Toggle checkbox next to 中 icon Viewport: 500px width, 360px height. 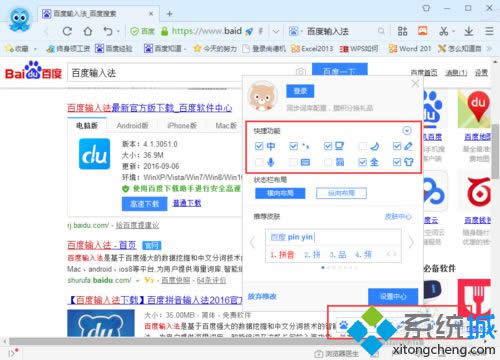tap(259, 146)
